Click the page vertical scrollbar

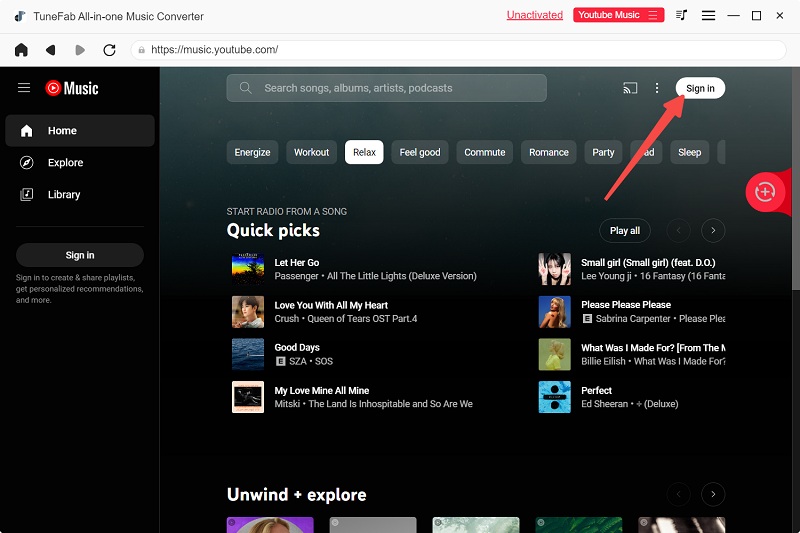[x=795, y=179]
